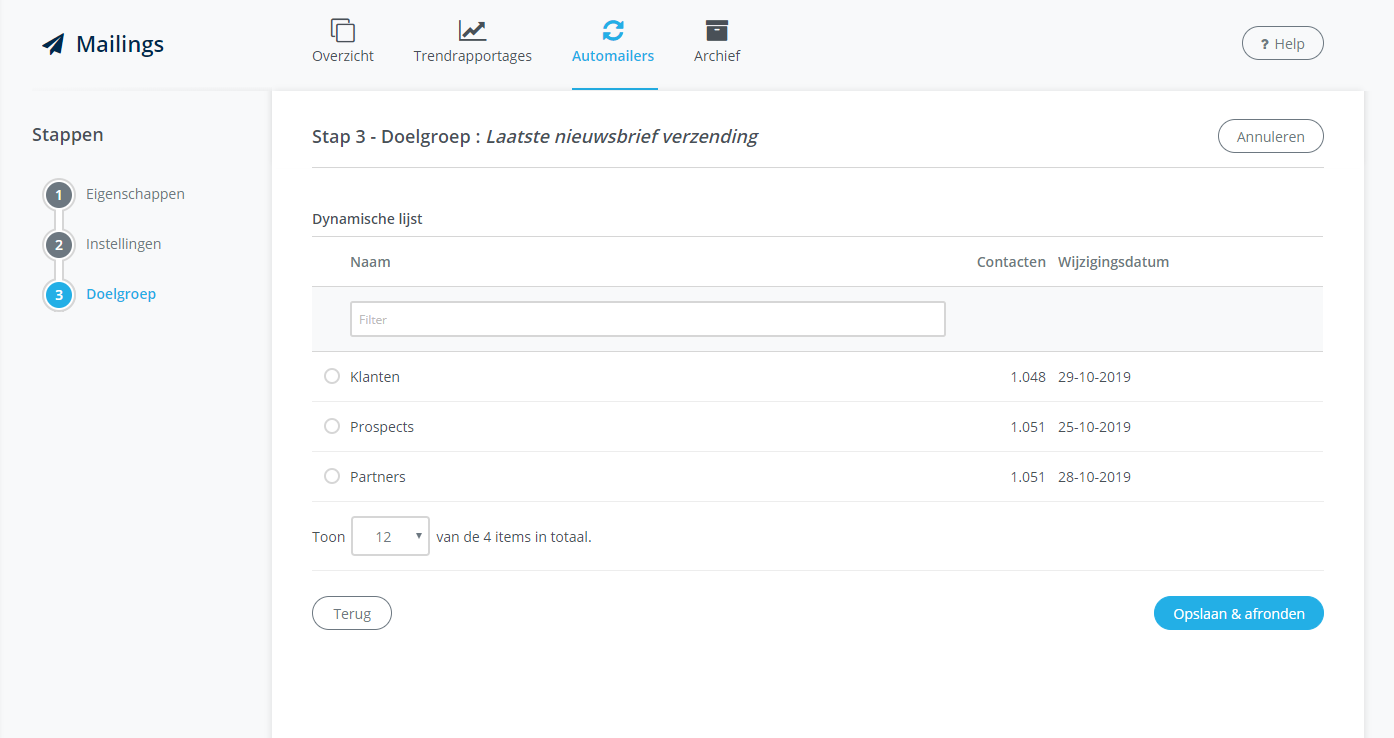Sort by the Naam column header
Screen dimensions: 1394x738
pyautogui.click(x=370, y=262)
